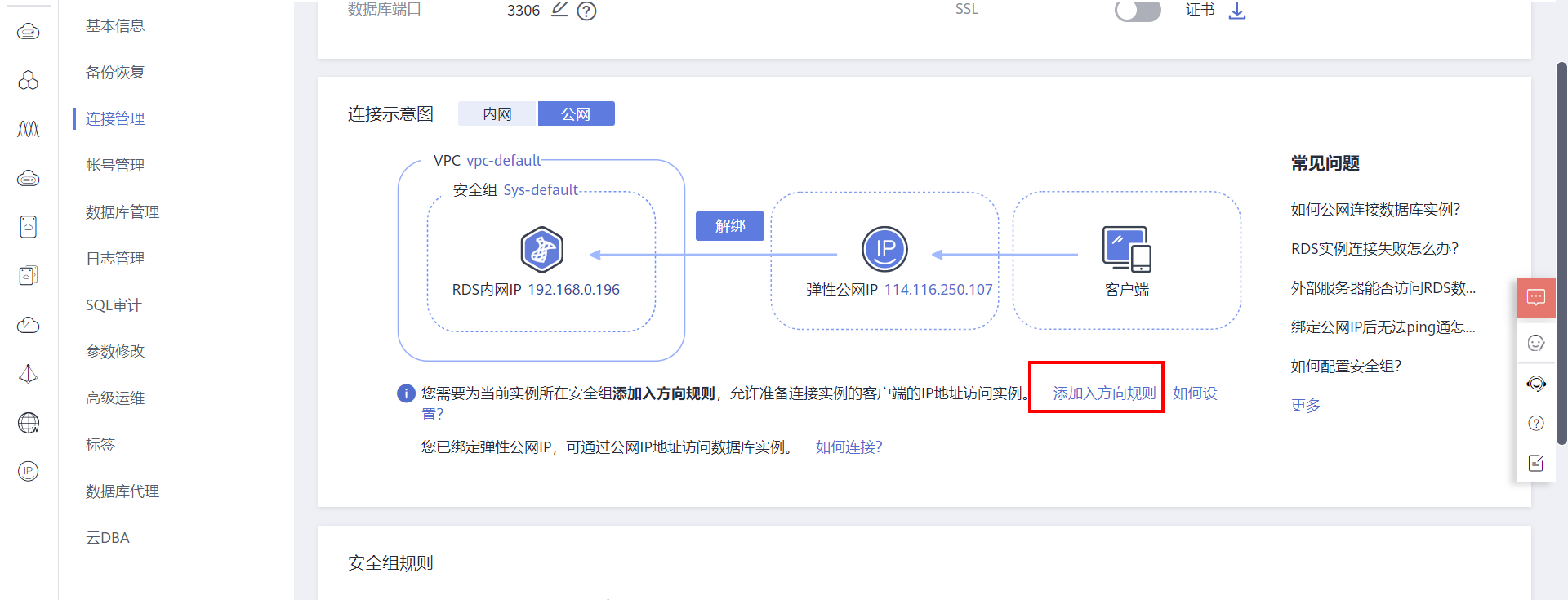Click the RDS database instance icon in the diagram

tap(542, 249)
